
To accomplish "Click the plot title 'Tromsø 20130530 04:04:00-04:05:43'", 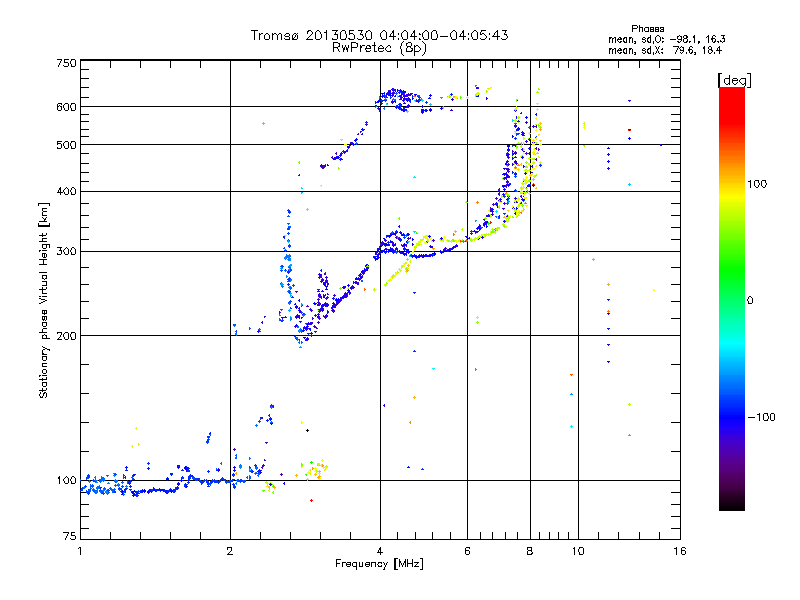I will pyautogui.click(x=379, y=35).
